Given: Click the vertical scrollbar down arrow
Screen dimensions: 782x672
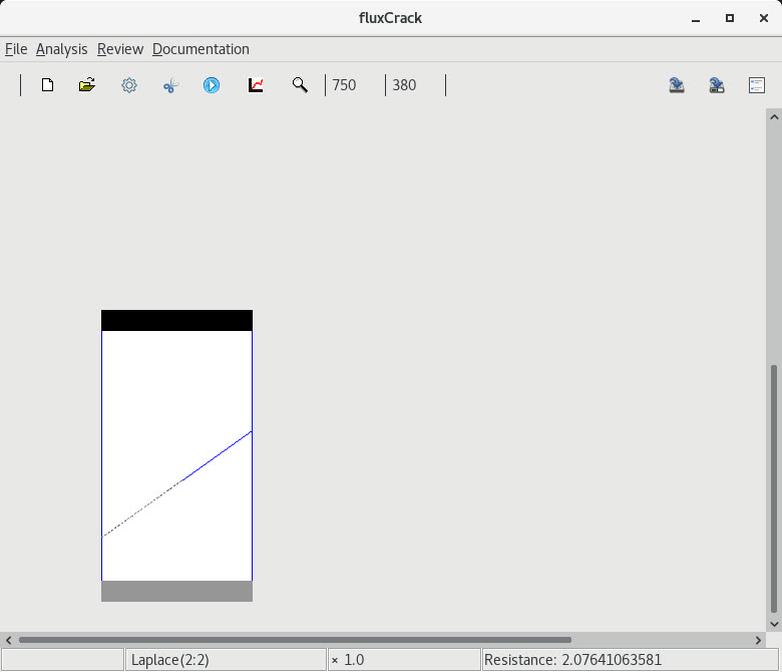Looking at the screenshot, I should pos(773,624).
